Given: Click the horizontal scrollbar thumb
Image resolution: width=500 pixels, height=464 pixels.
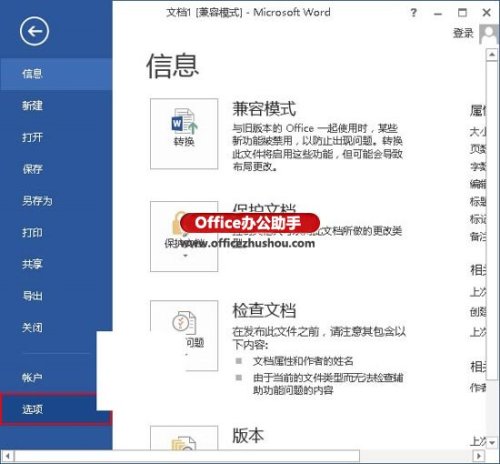Looking at the screenshot, I should [187, 456].
